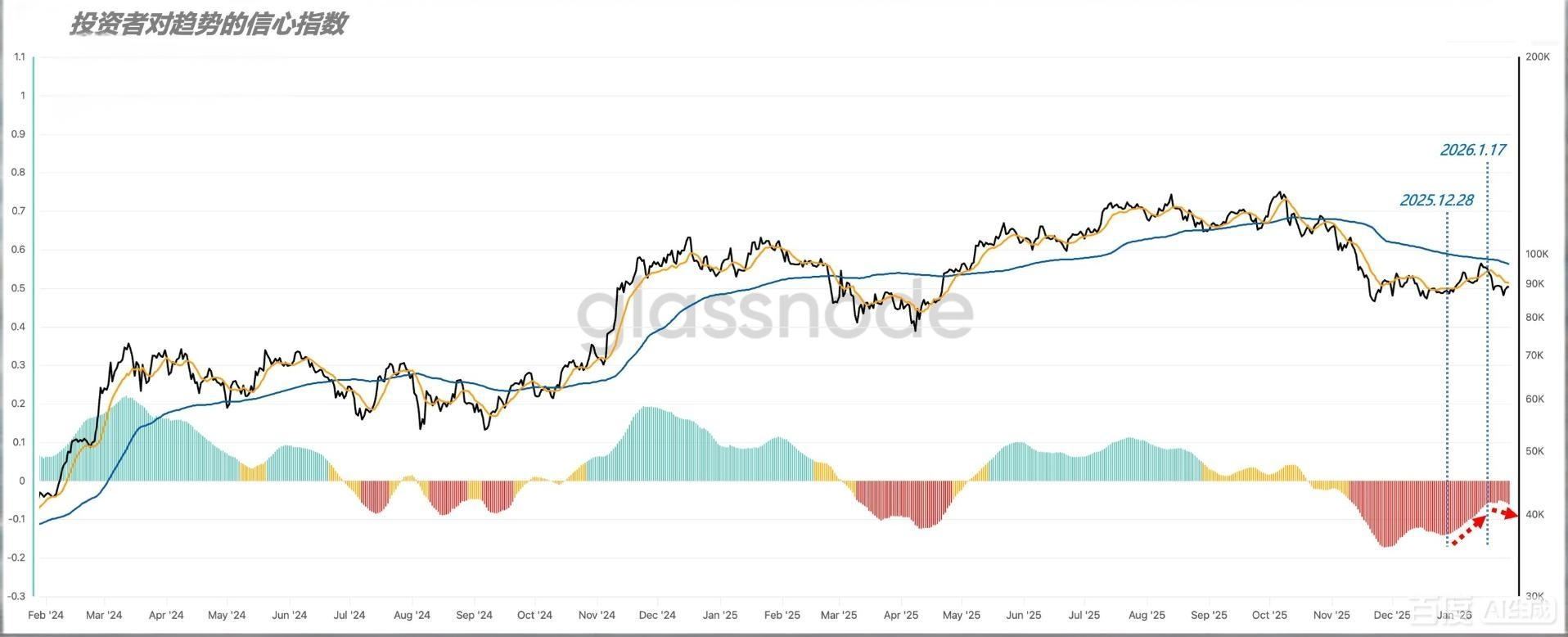
Task: Click the 100K right-axis price label
Action: [1537, 254]
